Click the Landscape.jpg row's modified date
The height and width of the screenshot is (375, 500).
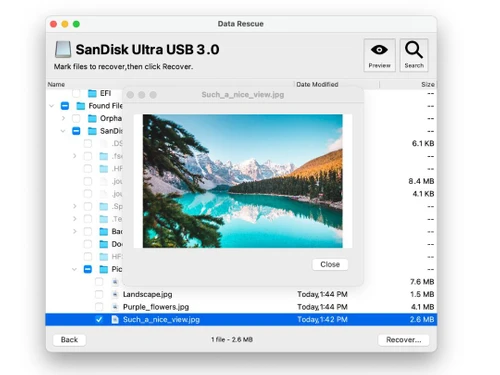click(x=322, y=294)
